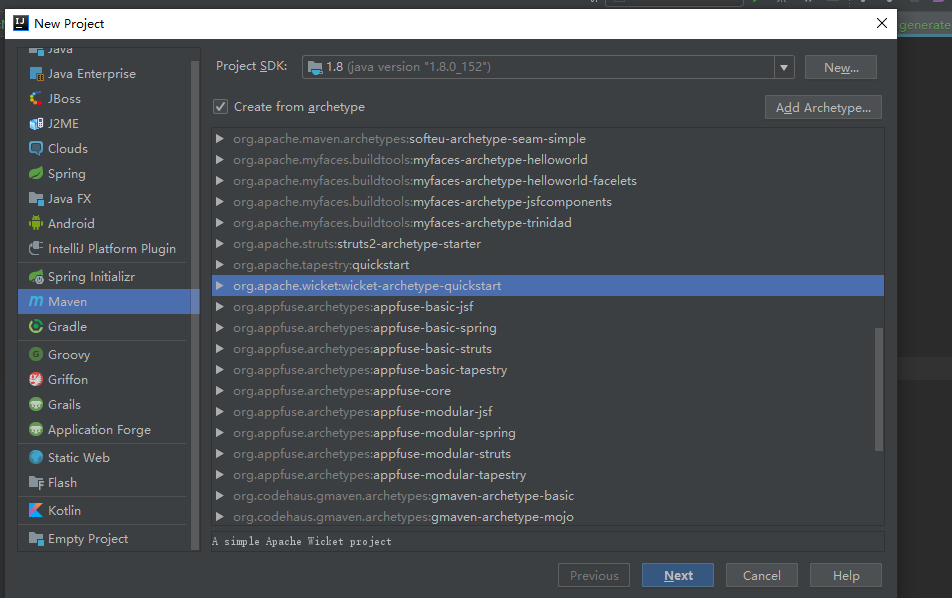Click the Spring Initializr icon

pos(36,277)
